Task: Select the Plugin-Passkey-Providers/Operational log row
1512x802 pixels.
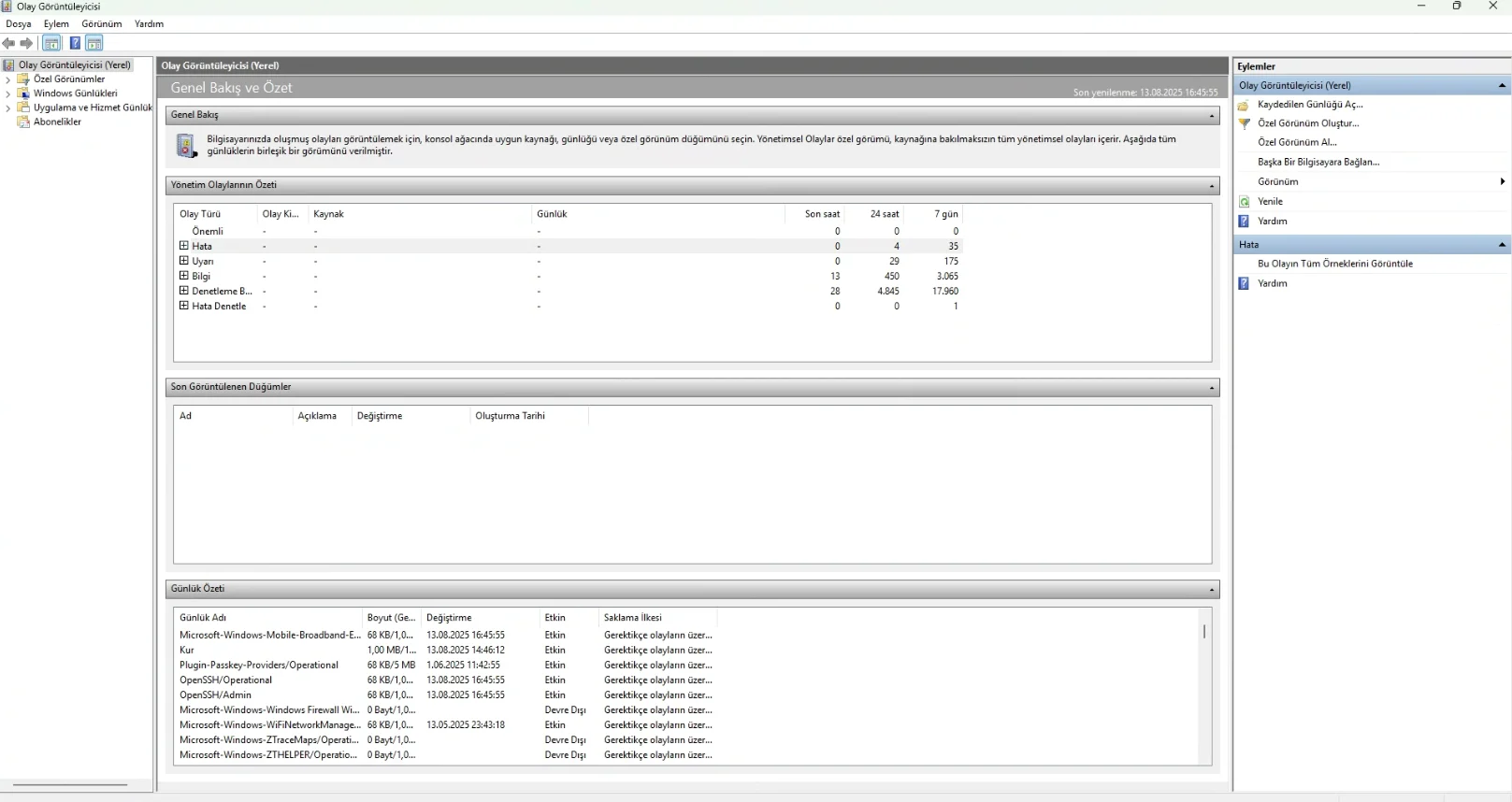Action: [446, 665]
